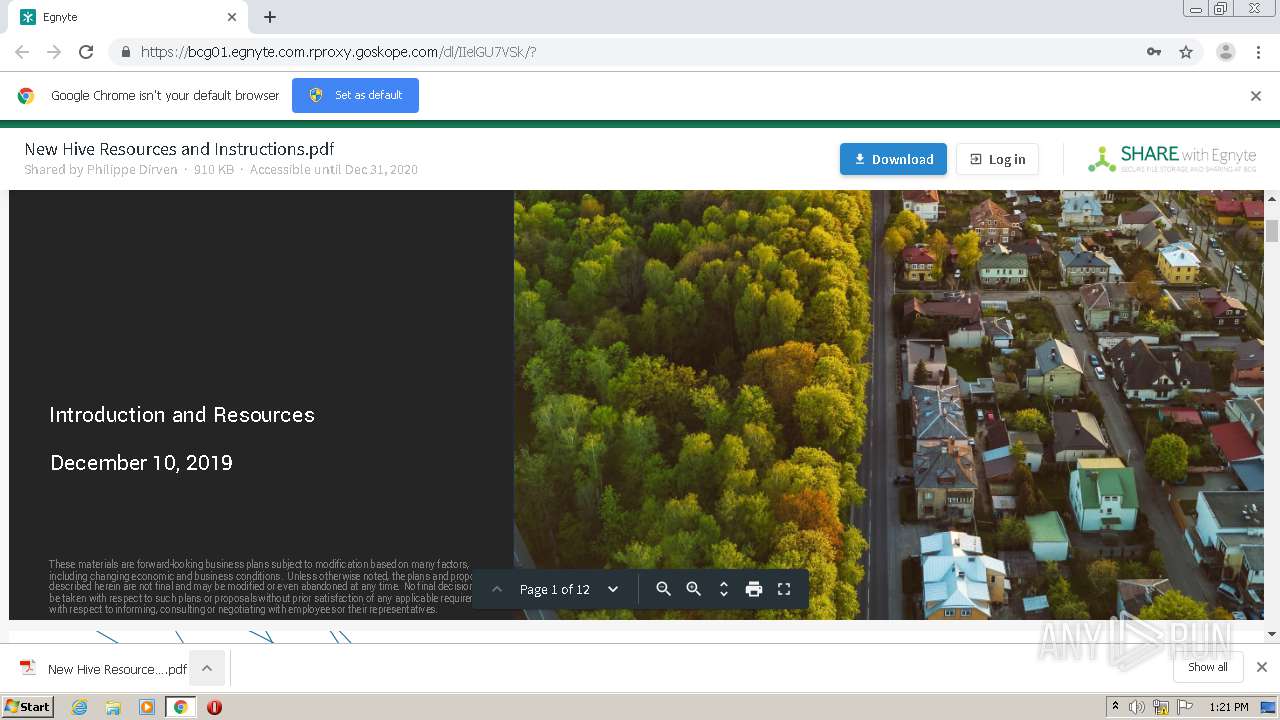Print the PDF document

click(754, 589)
